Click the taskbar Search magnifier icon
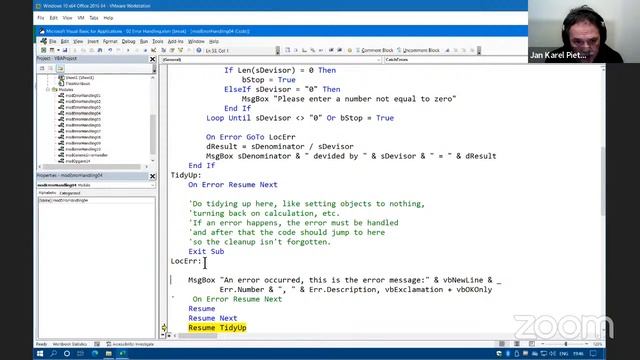 tap(53, 353)
